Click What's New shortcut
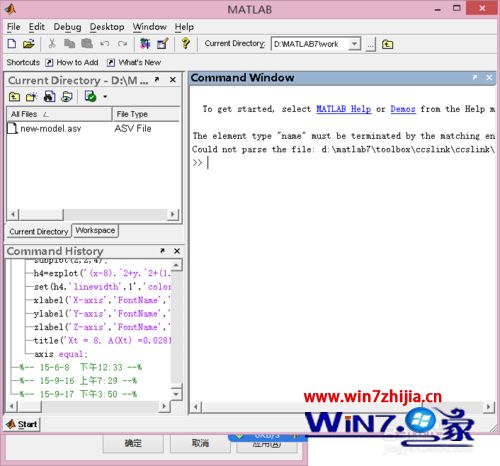500x466 pixels. 134,63
